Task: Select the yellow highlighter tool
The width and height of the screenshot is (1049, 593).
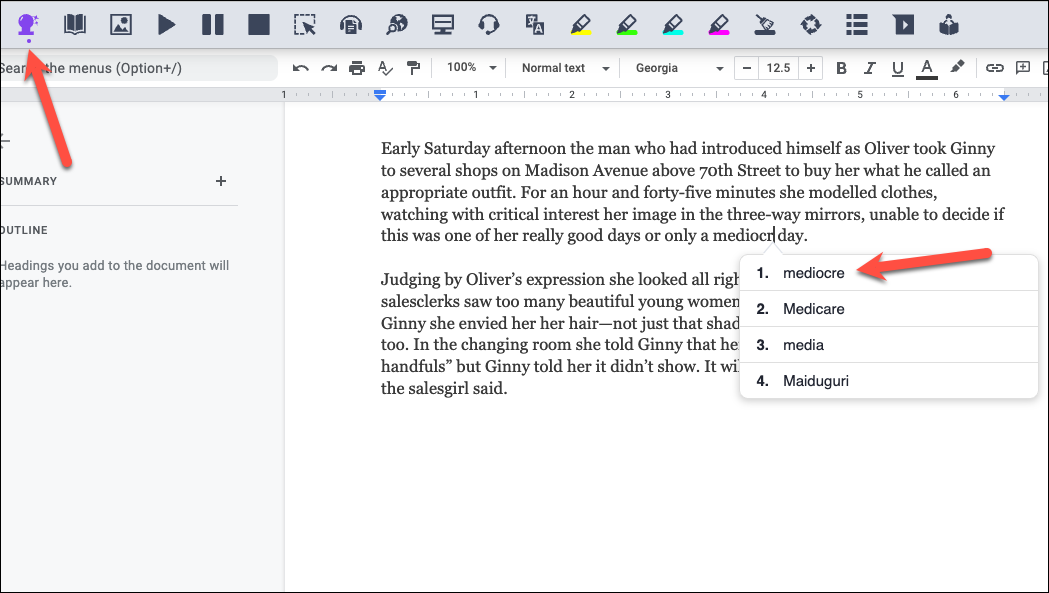Action: tap(580, 24)
